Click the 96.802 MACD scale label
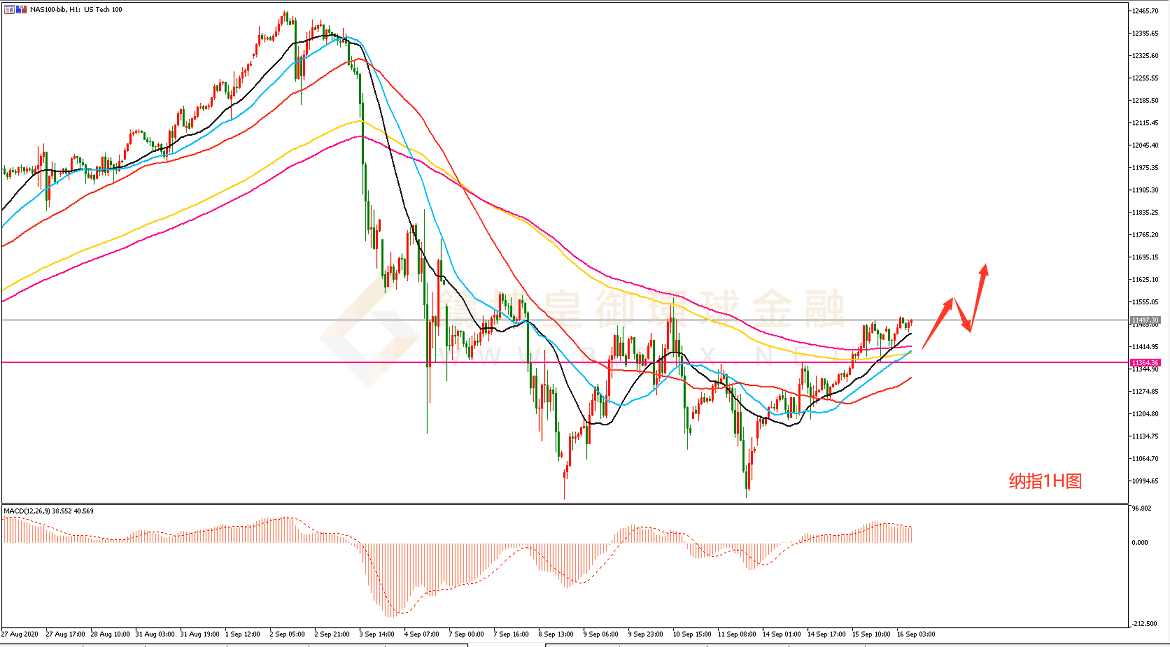Screen dimensions: 1170x647 (x=1142, y=509)
